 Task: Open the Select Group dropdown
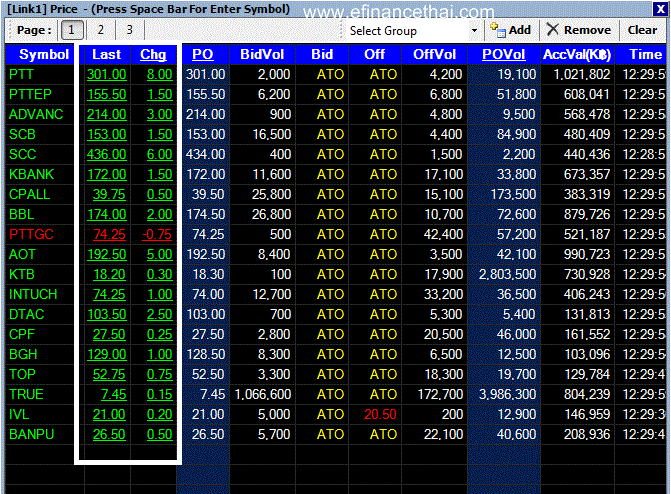tap(474, 30)
